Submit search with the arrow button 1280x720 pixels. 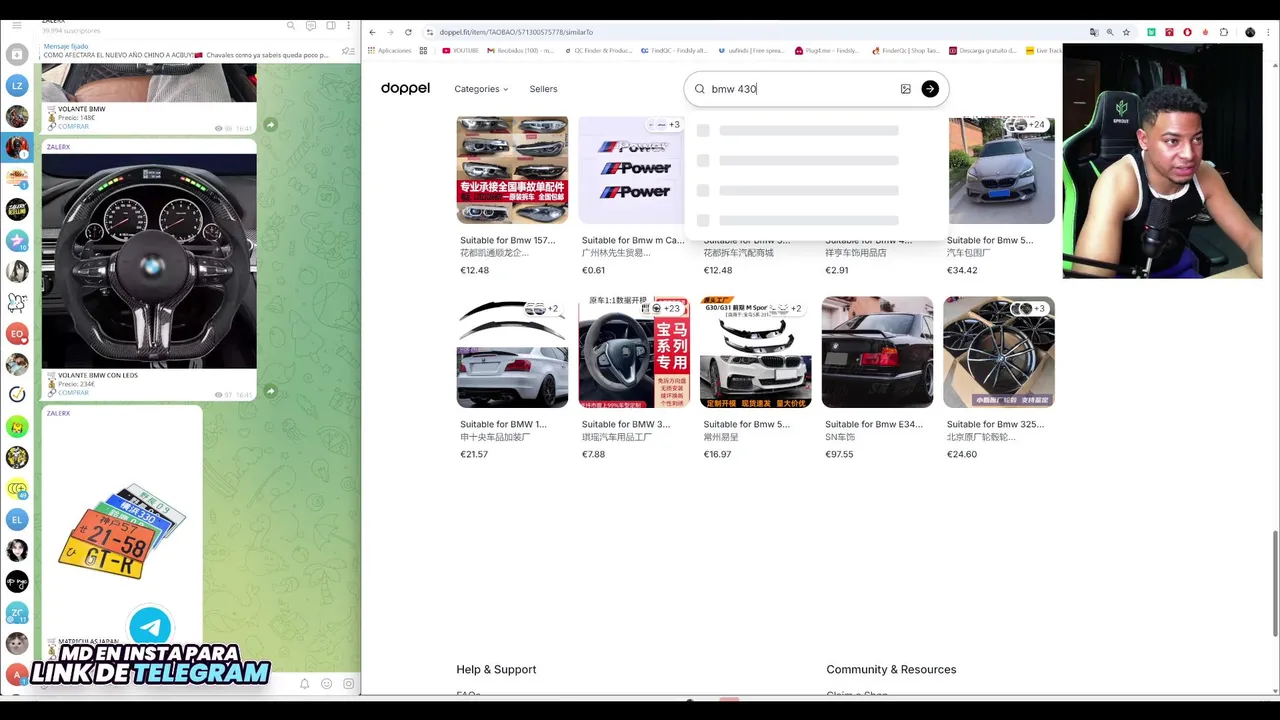click(930, 89)
